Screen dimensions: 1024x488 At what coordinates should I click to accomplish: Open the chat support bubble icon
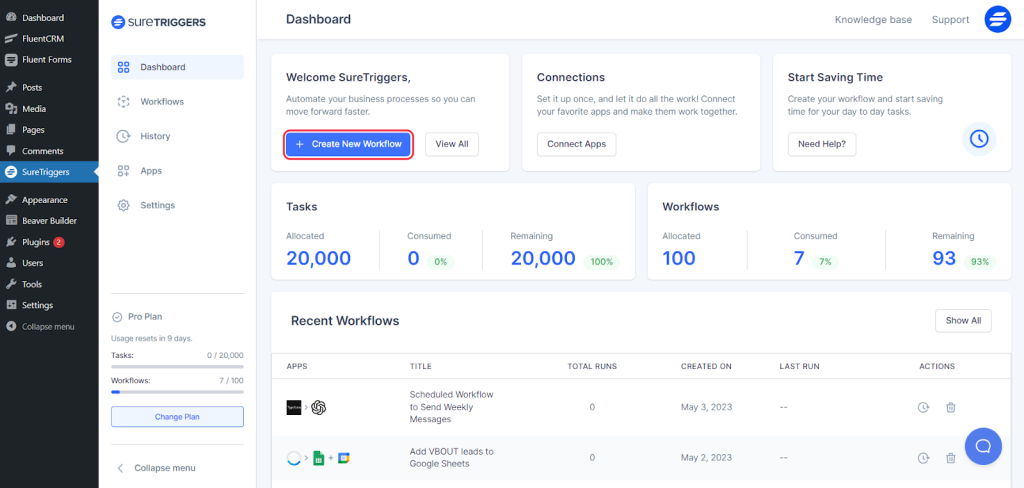pyautogui.click(x=983, y=446)
